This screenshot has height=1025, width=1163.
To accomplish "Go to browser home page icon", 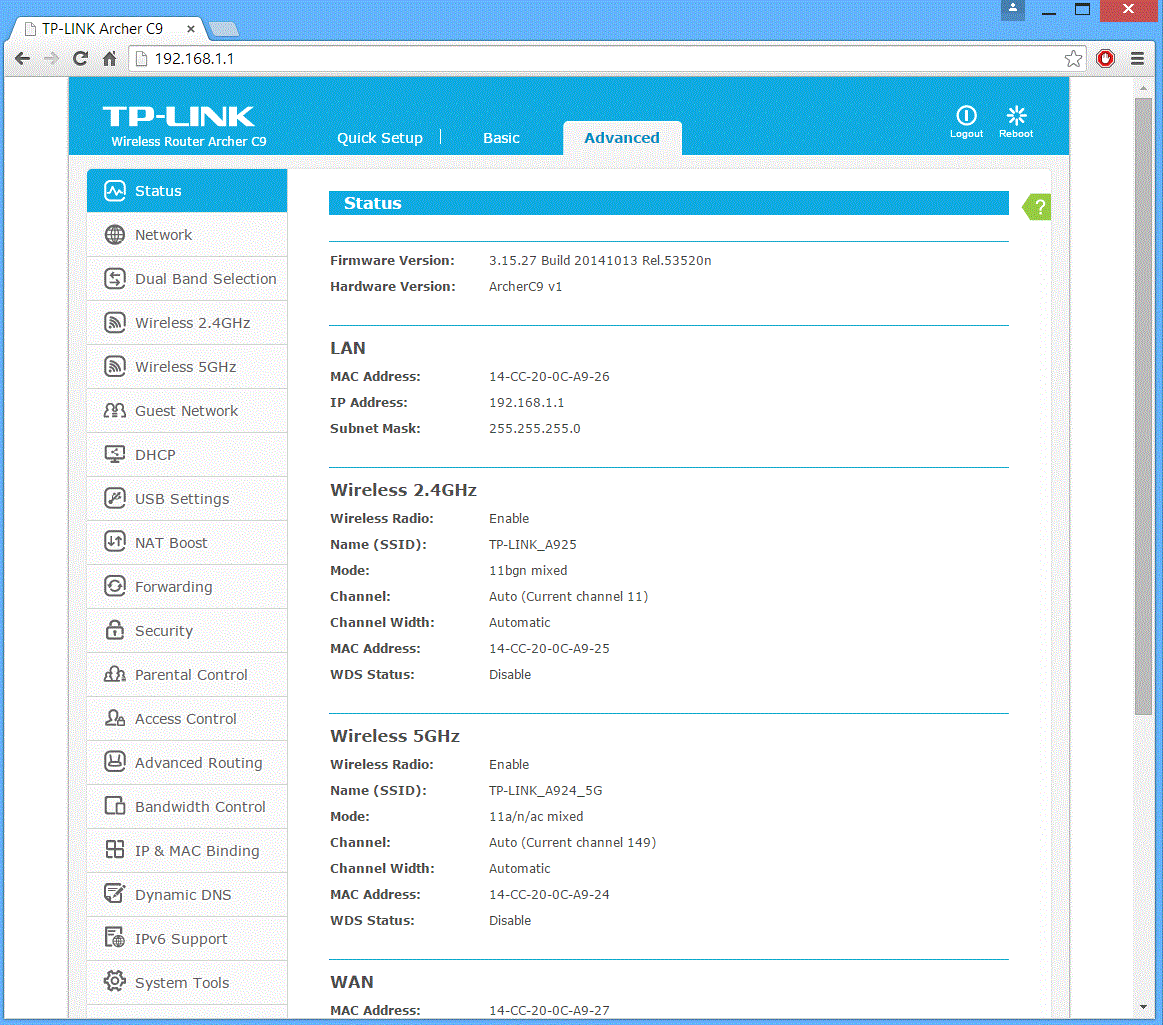I will [110, 59].
